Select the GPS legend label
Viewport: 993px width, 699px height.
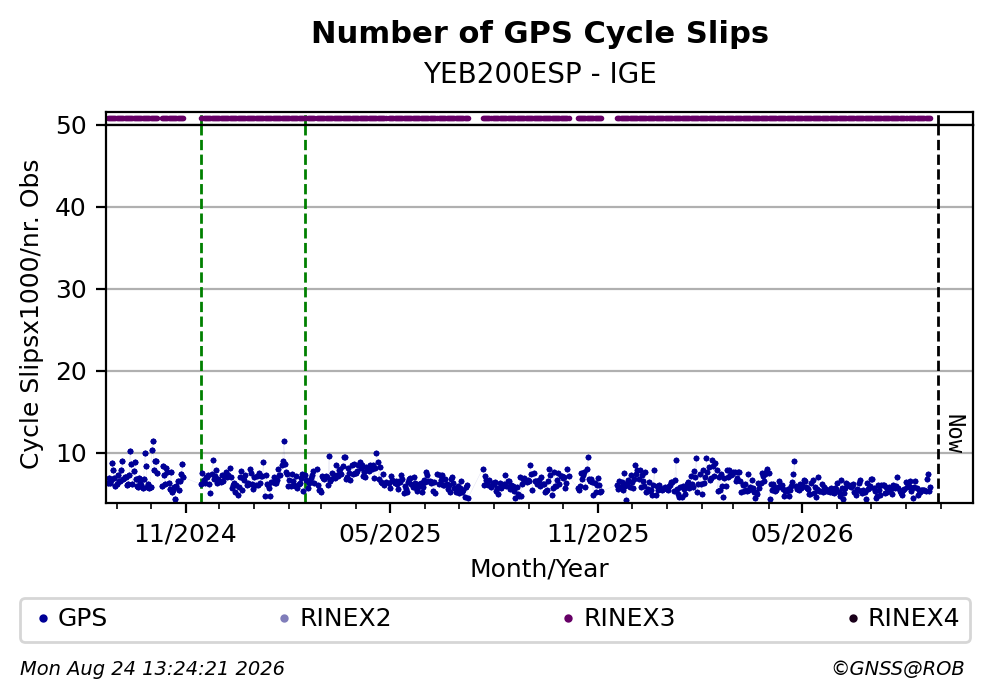coord(82,618)
